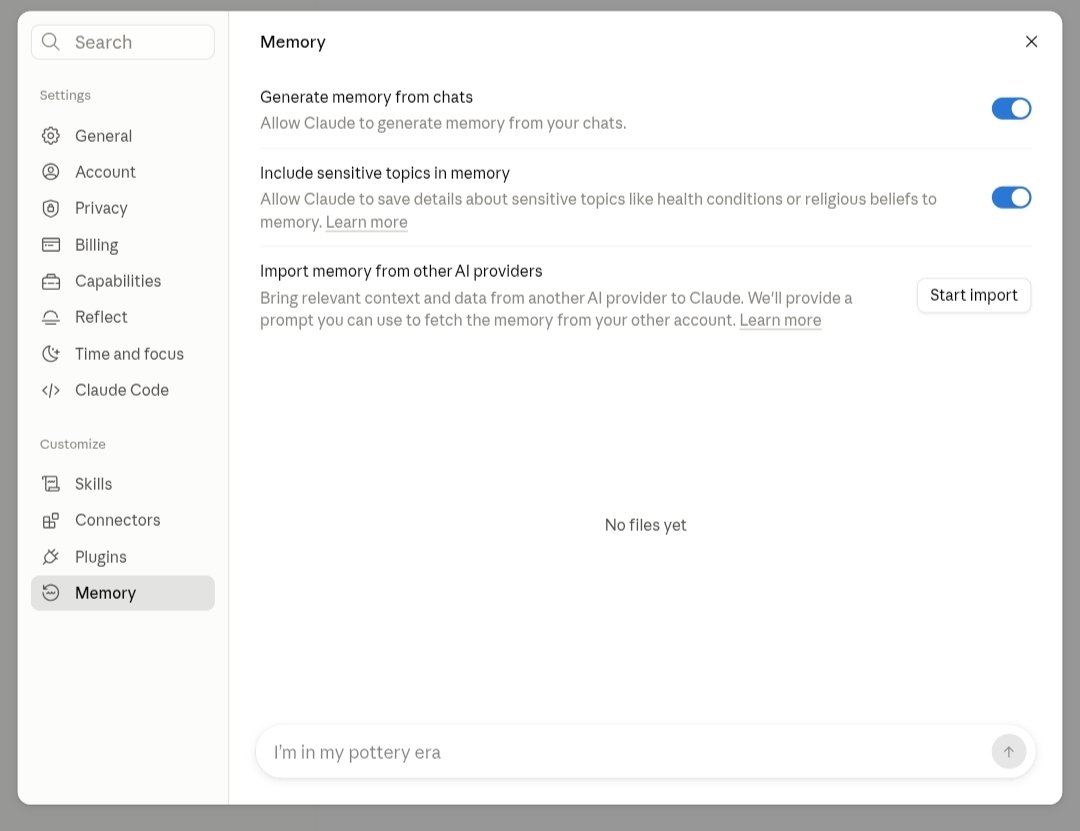Click "Allow Claude to generate memory" description
Screen dimensions: 1080x831
(443, 123)
